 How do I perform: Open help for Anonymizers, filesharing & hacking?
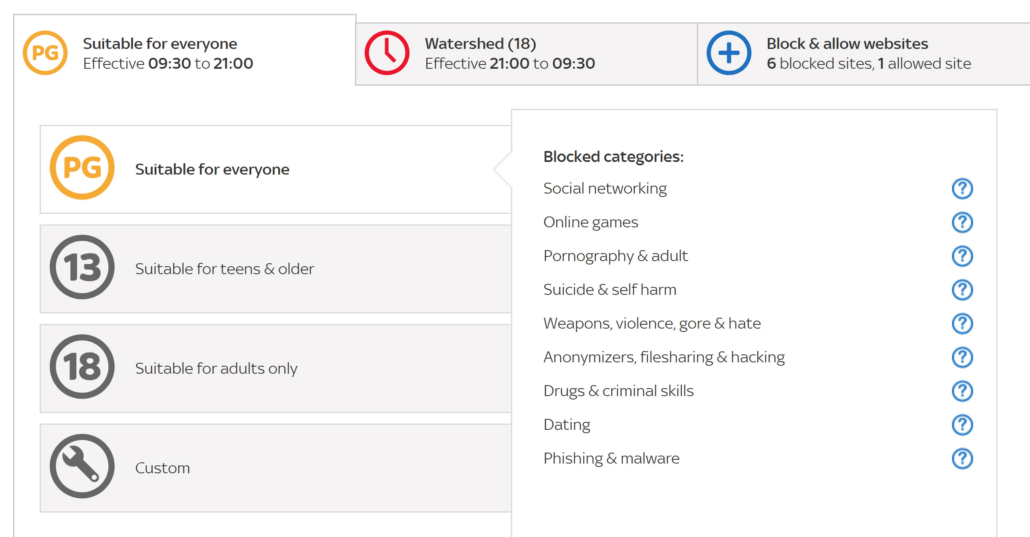tap(962, 357)
